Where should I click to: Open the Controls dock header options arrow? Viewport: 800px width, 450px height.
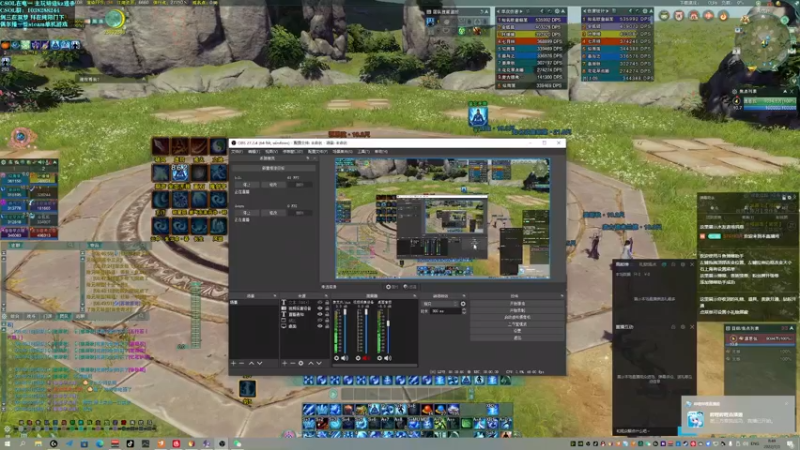(562, 296)
